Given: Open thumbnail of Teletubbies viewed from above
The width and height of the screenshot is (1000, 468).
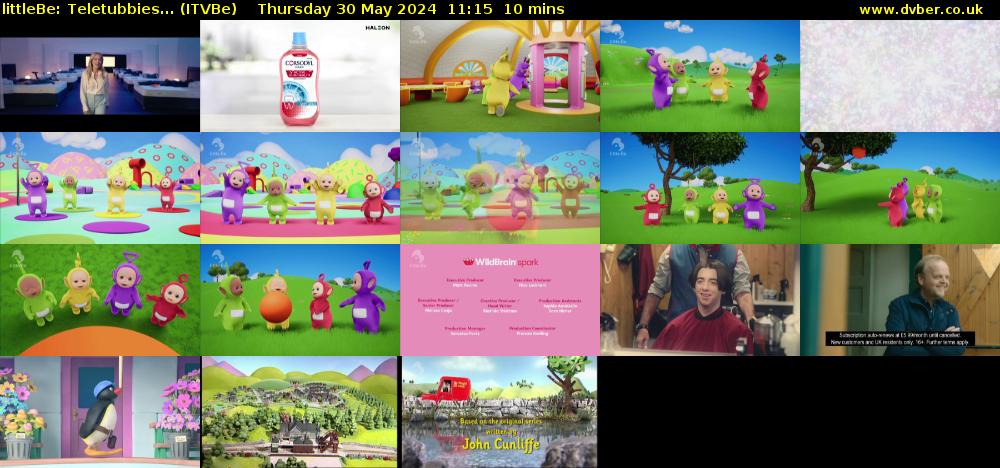Looking at the screenshot, I should point(100,300).
